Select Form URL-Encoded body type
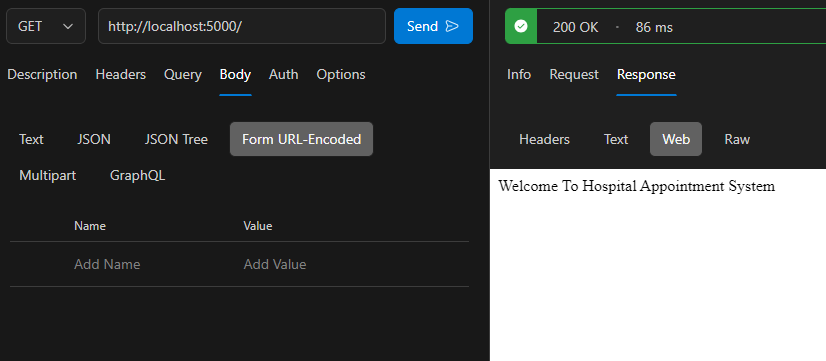The image size is (826, 361). click(x=301, y=139)
